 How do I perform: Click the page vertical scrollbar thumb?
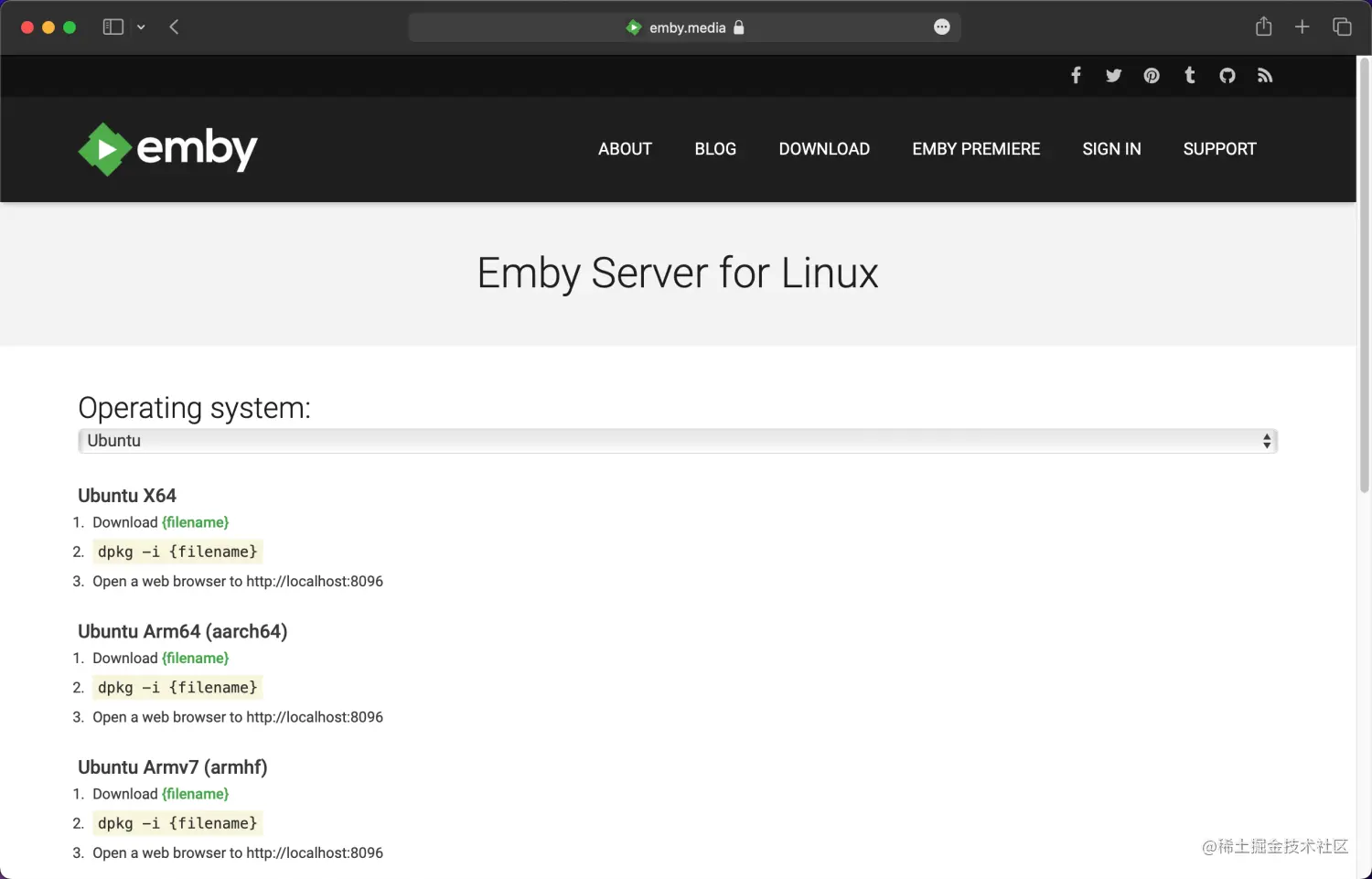pos(1365,274)
